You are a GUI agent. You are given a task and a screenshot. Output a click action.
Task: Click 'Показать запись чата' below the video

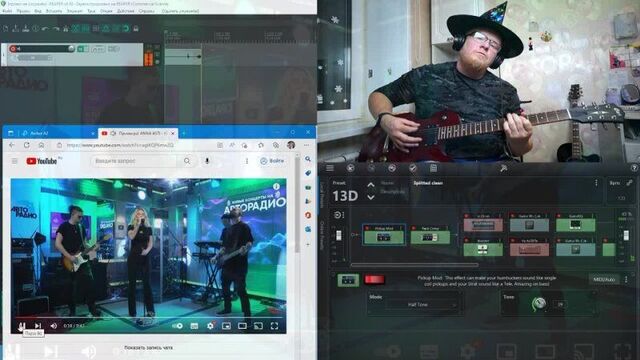click(x=149, y=348)
